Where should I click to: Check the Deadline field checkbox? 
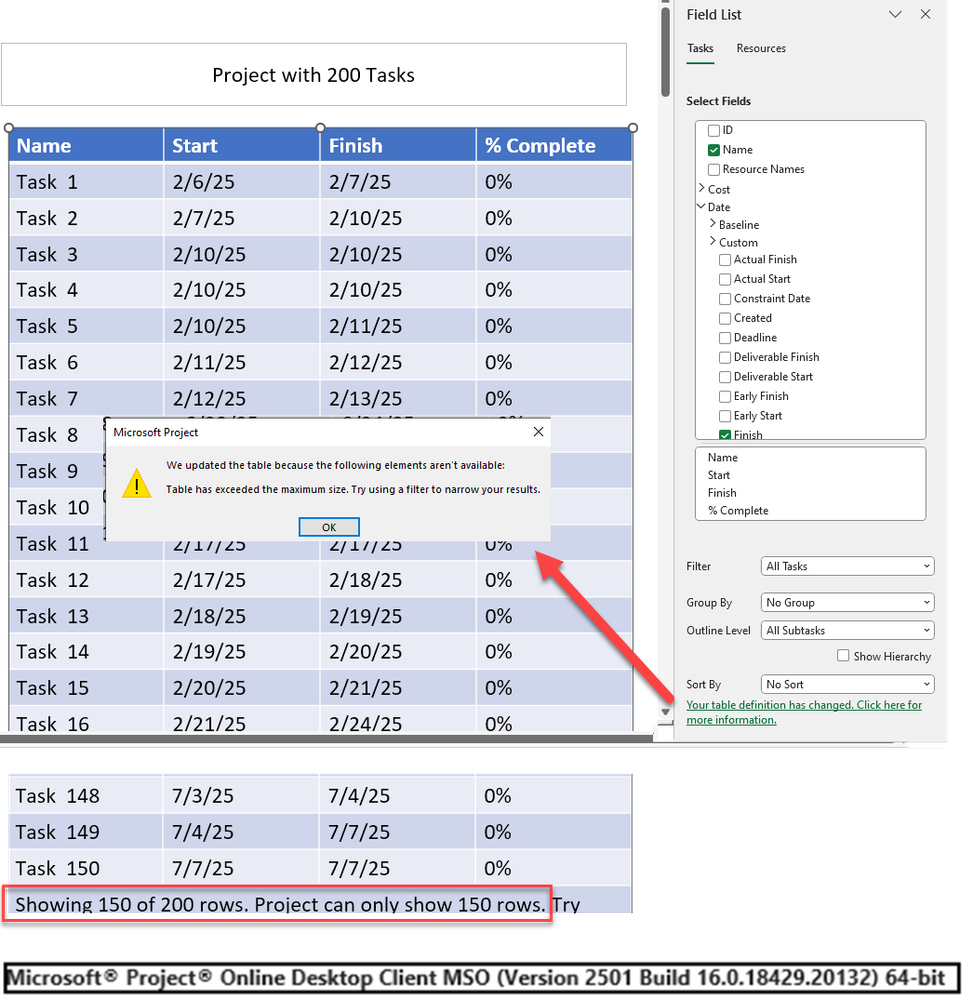[x=724, y=338]
